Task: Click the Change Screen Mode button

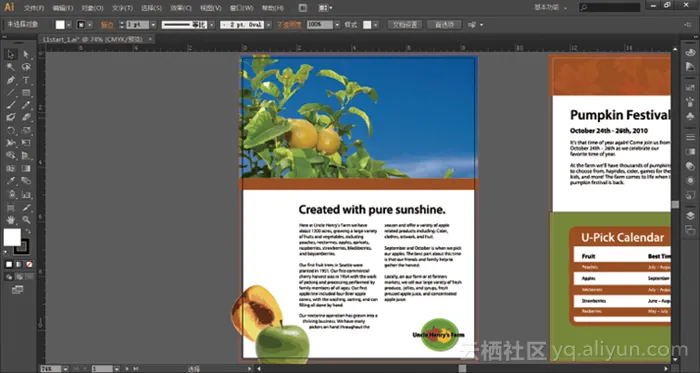Action: pyautogui.click(x=17, y=290)
